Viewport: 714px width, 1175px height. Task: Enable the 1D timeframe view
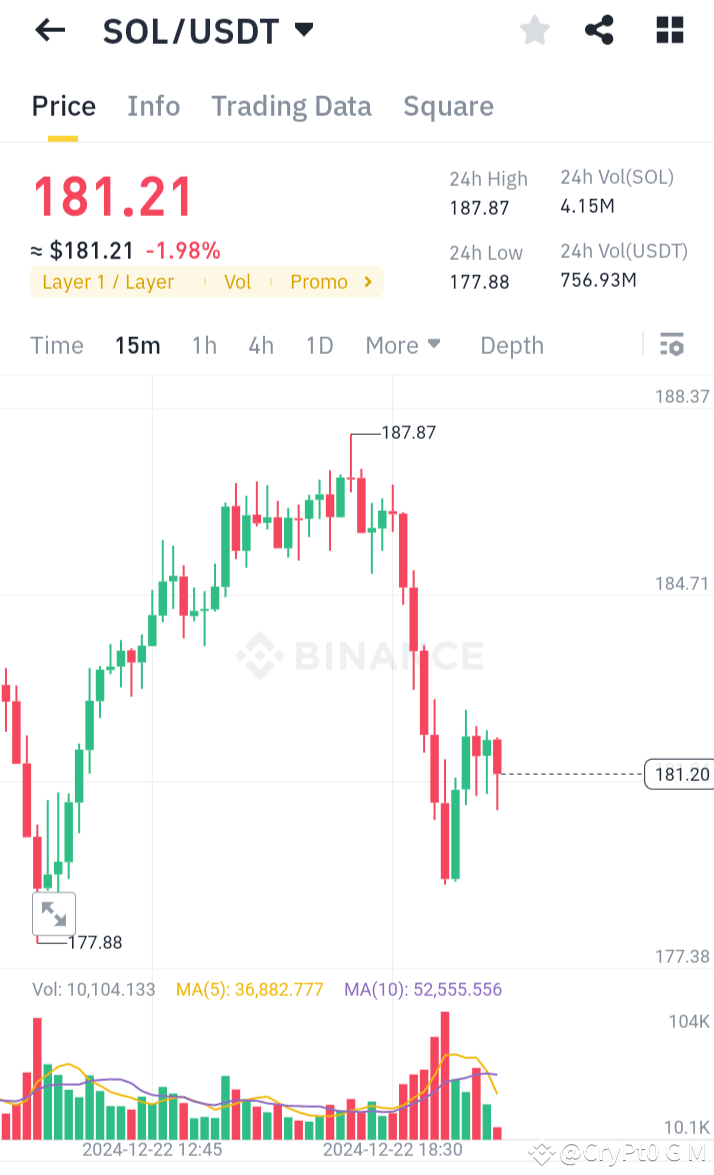(319, 345)
